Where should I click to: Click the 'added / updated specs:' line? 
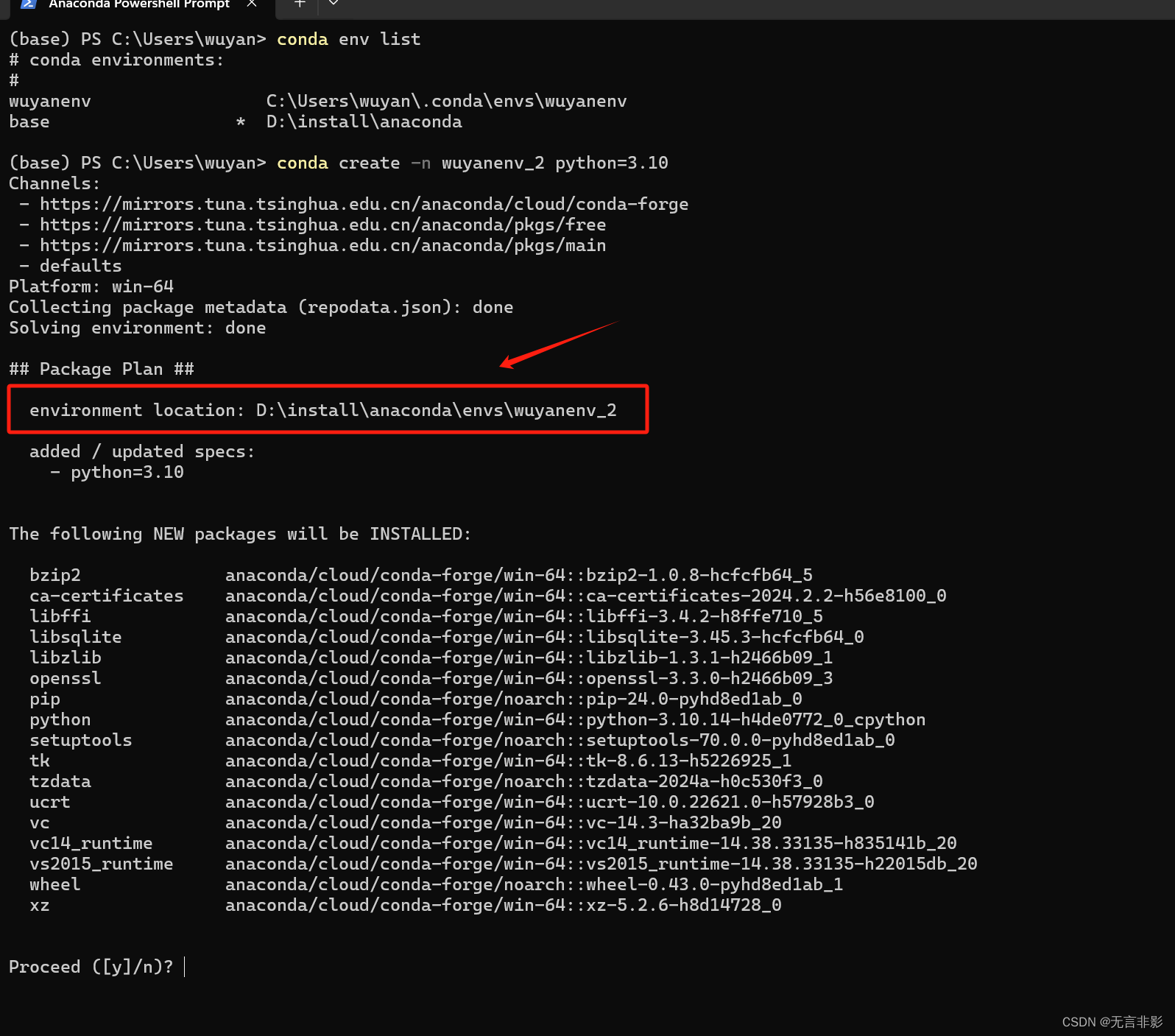(142, 451)
